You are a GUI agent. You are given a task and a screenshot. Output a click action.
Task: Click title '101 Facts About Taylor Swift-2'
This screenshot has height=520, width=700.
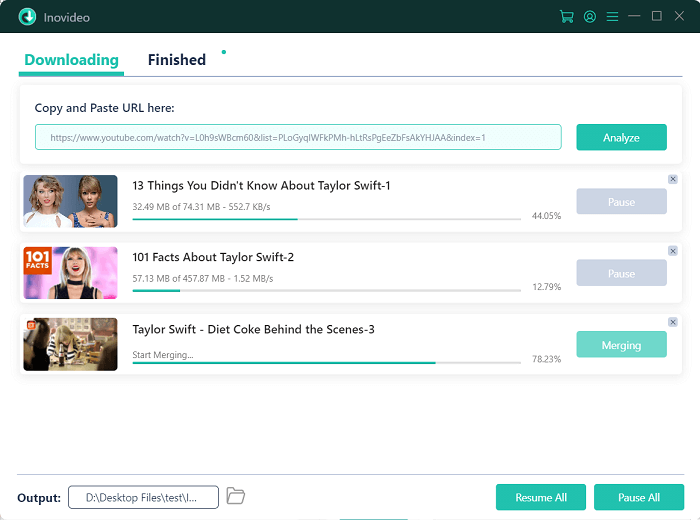click(x=213, y=257)
